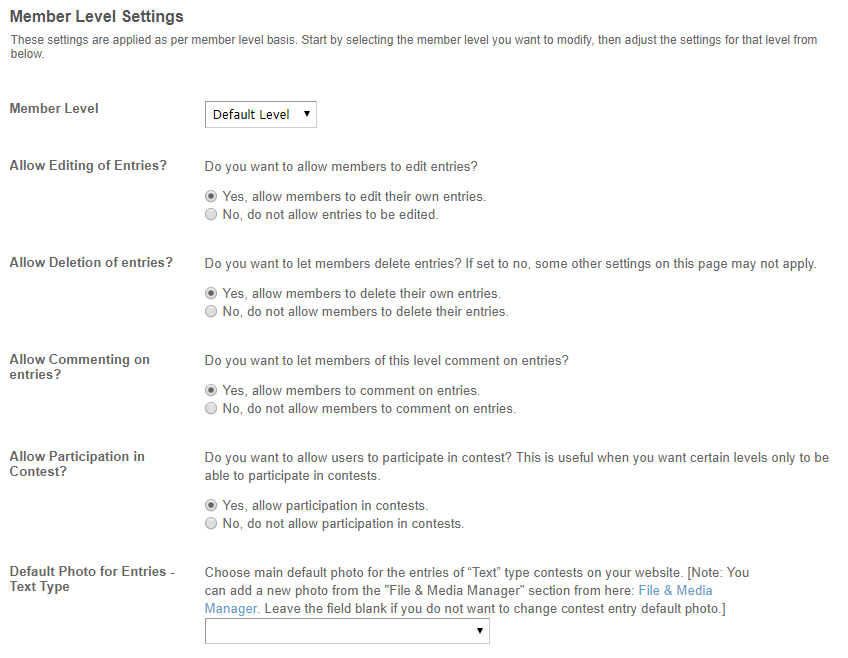
Task: Select 'No, do not allow entries to be edited'
Action: coord(211,215)
